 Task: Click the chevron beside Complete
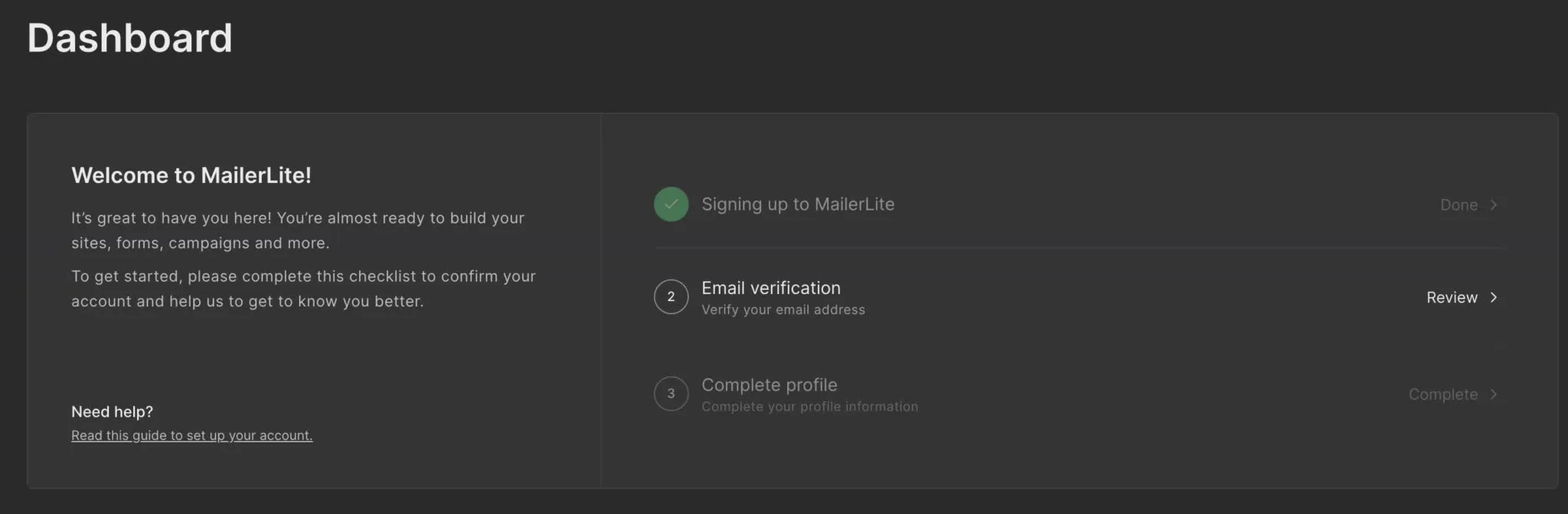(x=1494, y=394)
